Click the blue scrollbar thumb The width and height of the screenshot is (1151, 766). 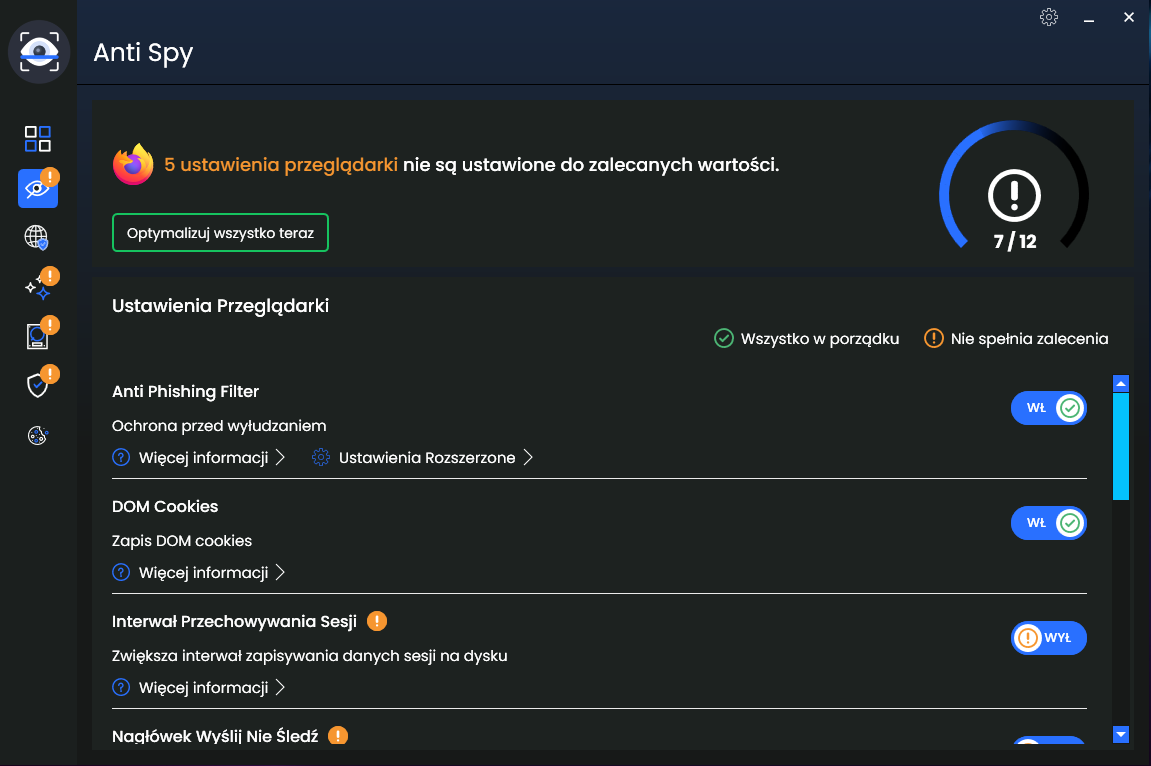click(x=1120, y=446)
